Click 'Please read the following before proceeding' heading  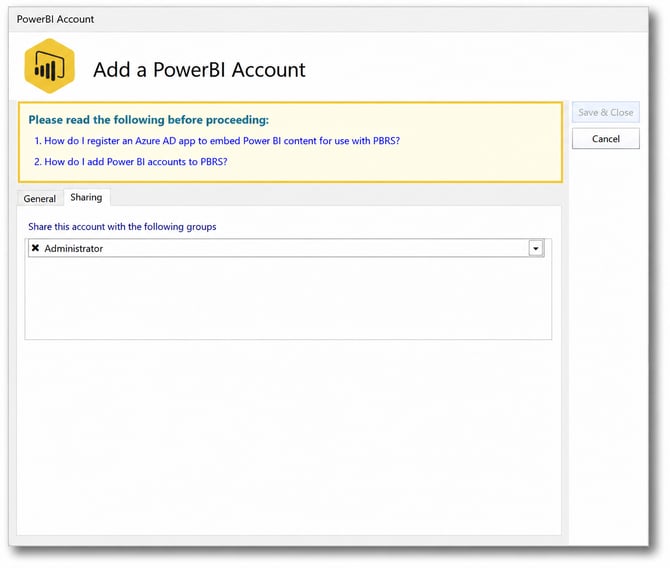click(149, 120)
